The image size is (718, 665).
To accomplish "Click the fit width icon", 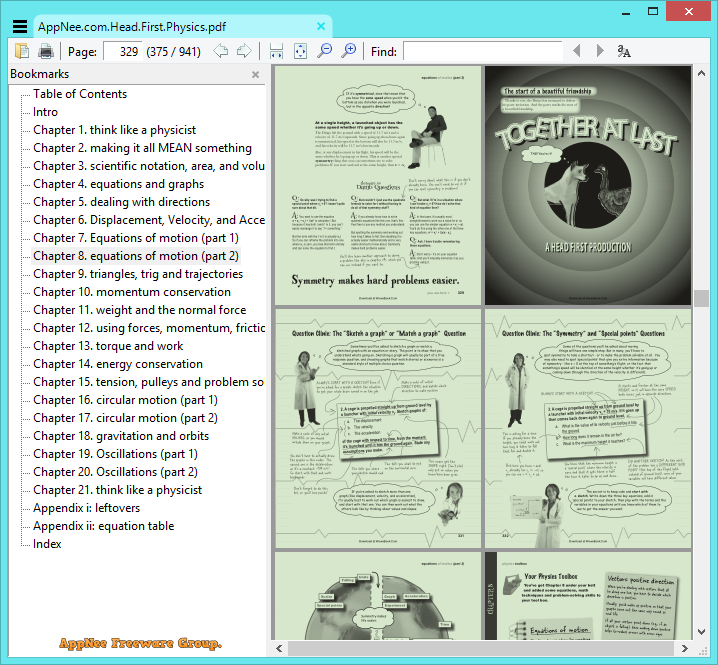I will (x=276, y=51).
